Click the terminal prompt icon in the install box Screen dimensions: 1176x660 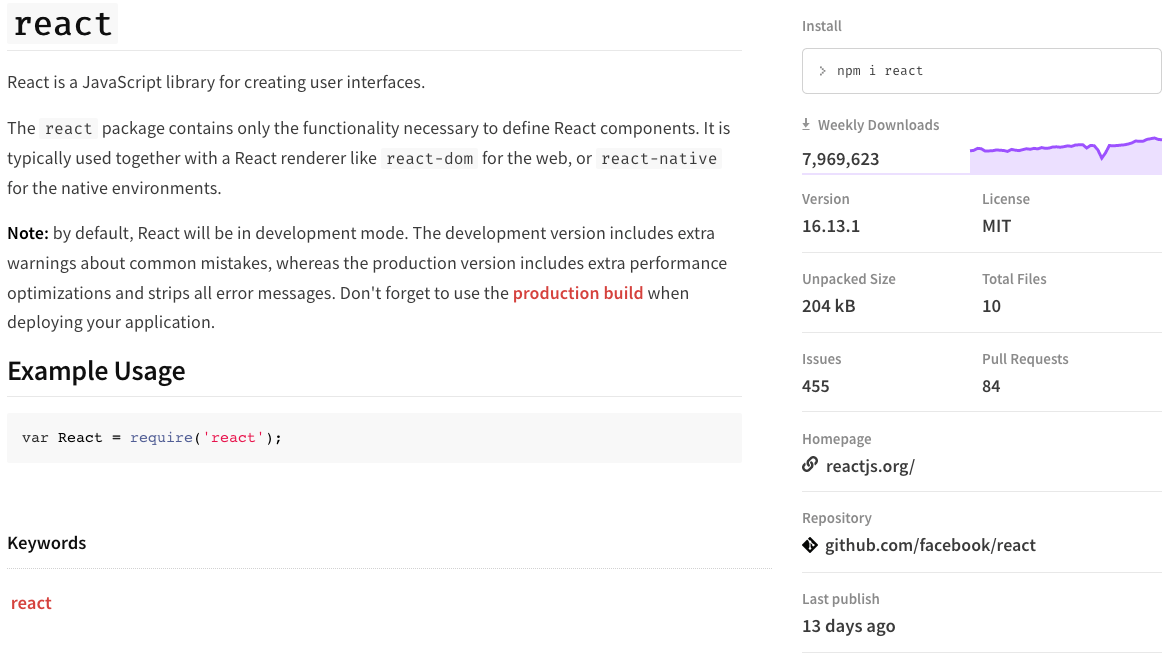point(824,70)
